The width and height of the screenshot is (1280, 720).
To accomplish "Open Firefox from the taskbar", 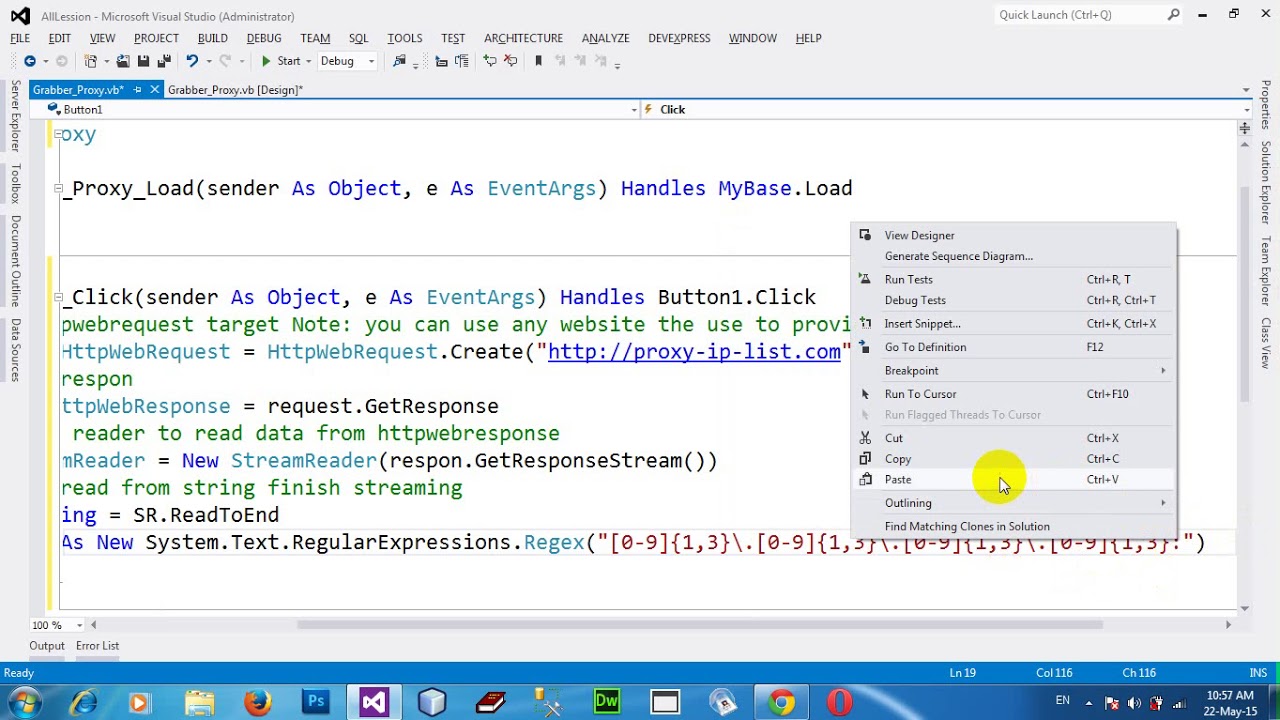I will (x=257, y=702).
